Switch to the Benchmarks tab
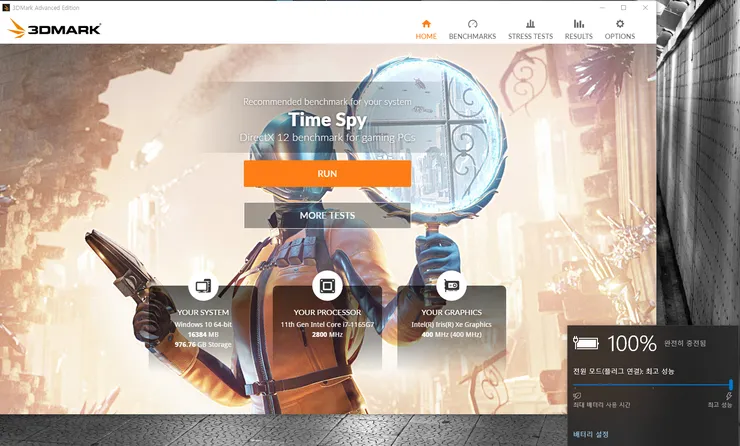740x446 pixels. click(472, 29)
